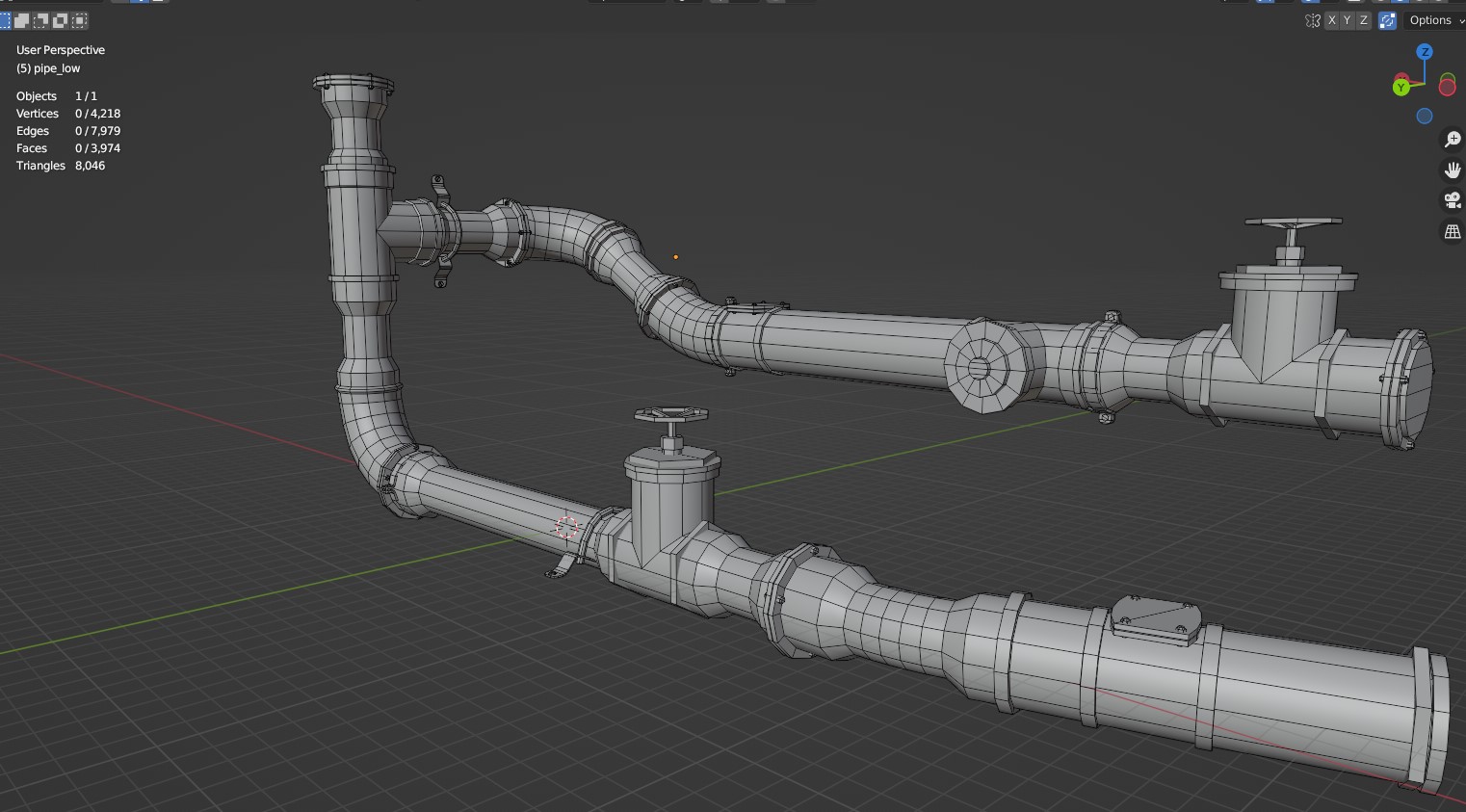Open the Options dropdown
1466x812 pixels.
point(1435,20)
